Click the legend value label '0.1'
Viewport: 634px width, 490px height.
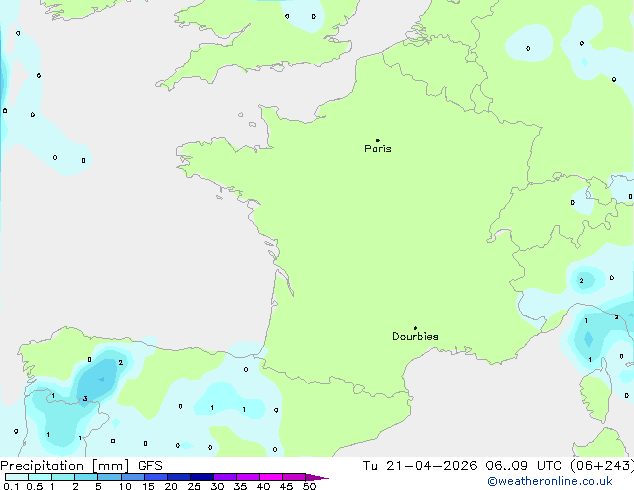click(x=11, y=486)
